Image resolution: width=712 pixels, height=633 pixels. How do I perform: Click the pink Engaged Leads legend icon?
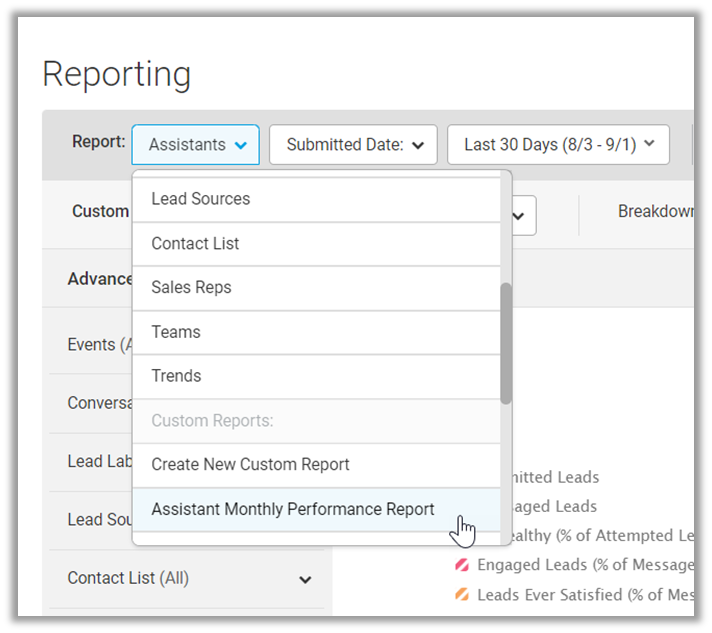(462, 566)
